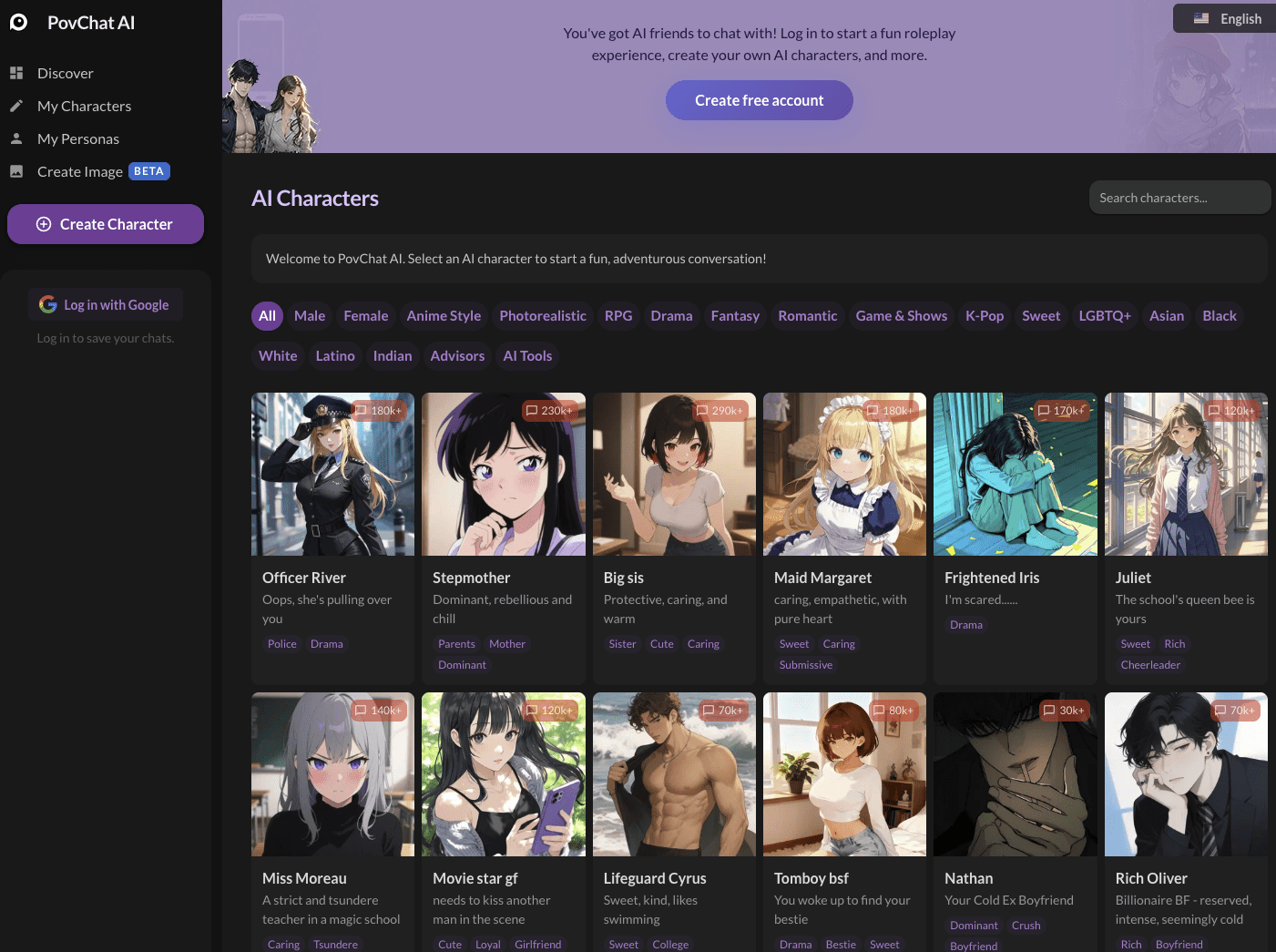Screen dimensions: 1276x952
Task: Open My Personas page
Action: tap(78, 138)
